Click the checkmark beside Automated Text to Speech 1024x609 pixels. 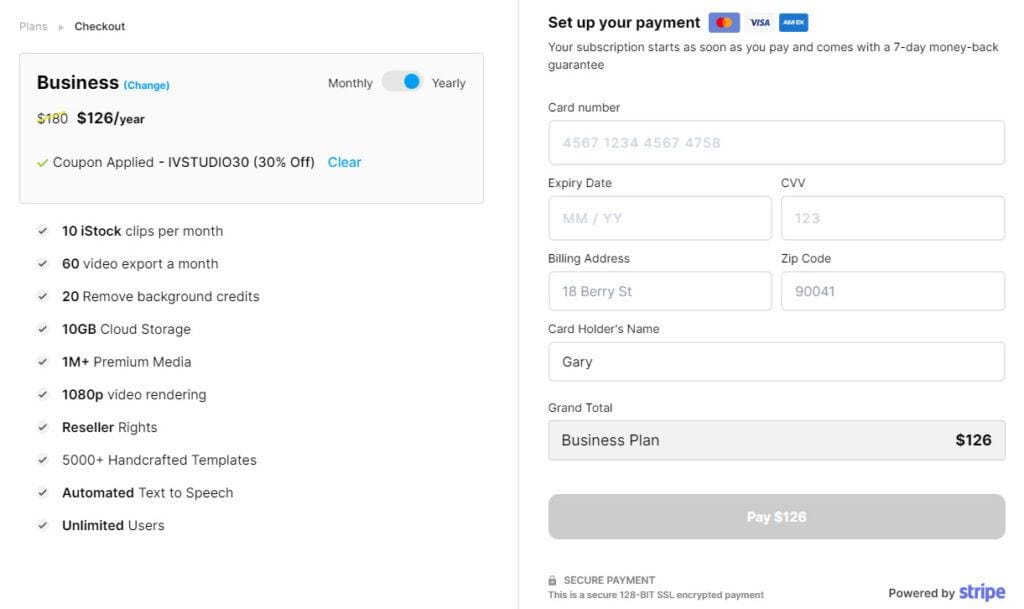[x=42, y=492]
